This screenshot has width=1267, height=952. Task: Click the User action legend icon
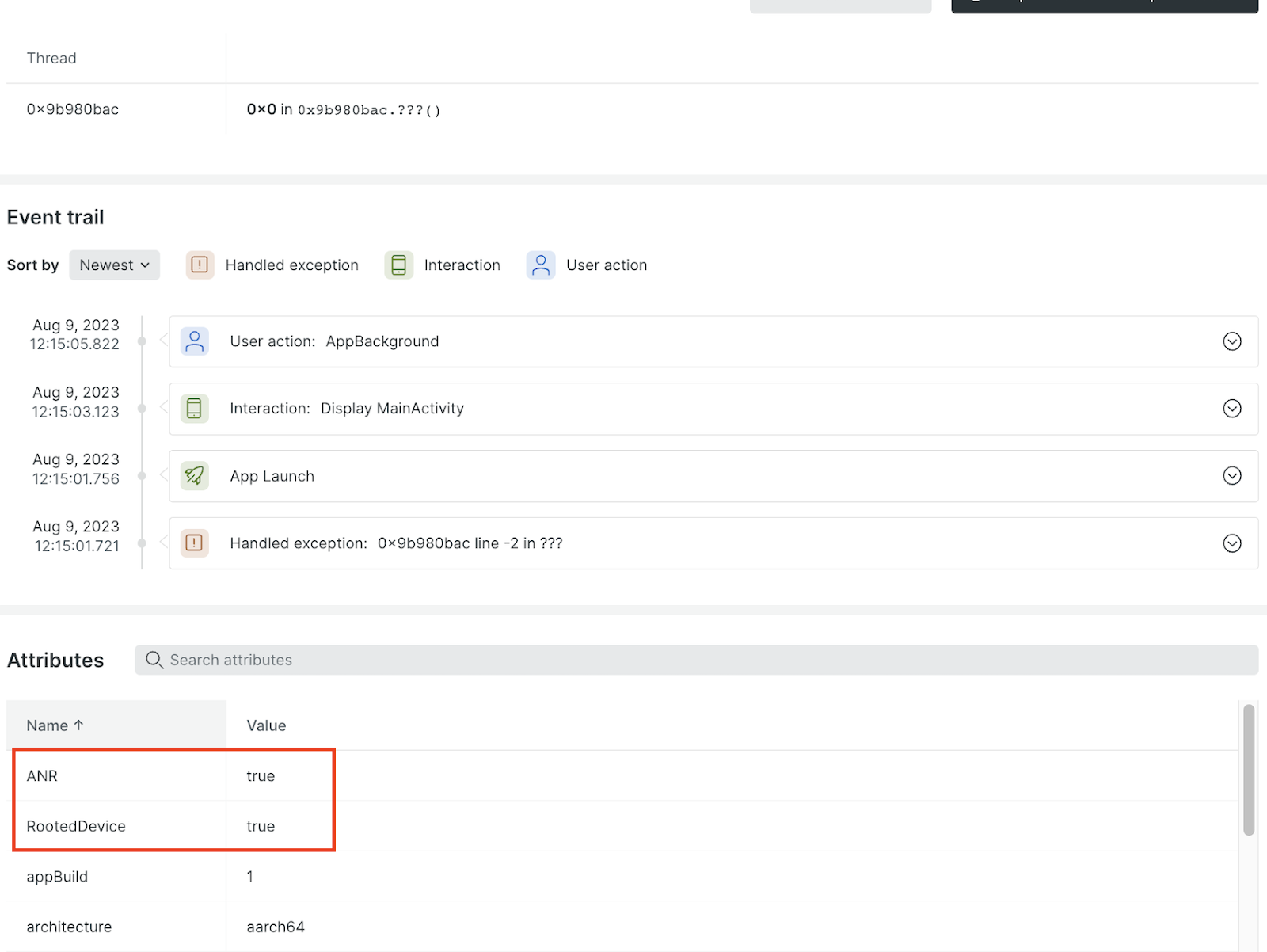[541, 265]
